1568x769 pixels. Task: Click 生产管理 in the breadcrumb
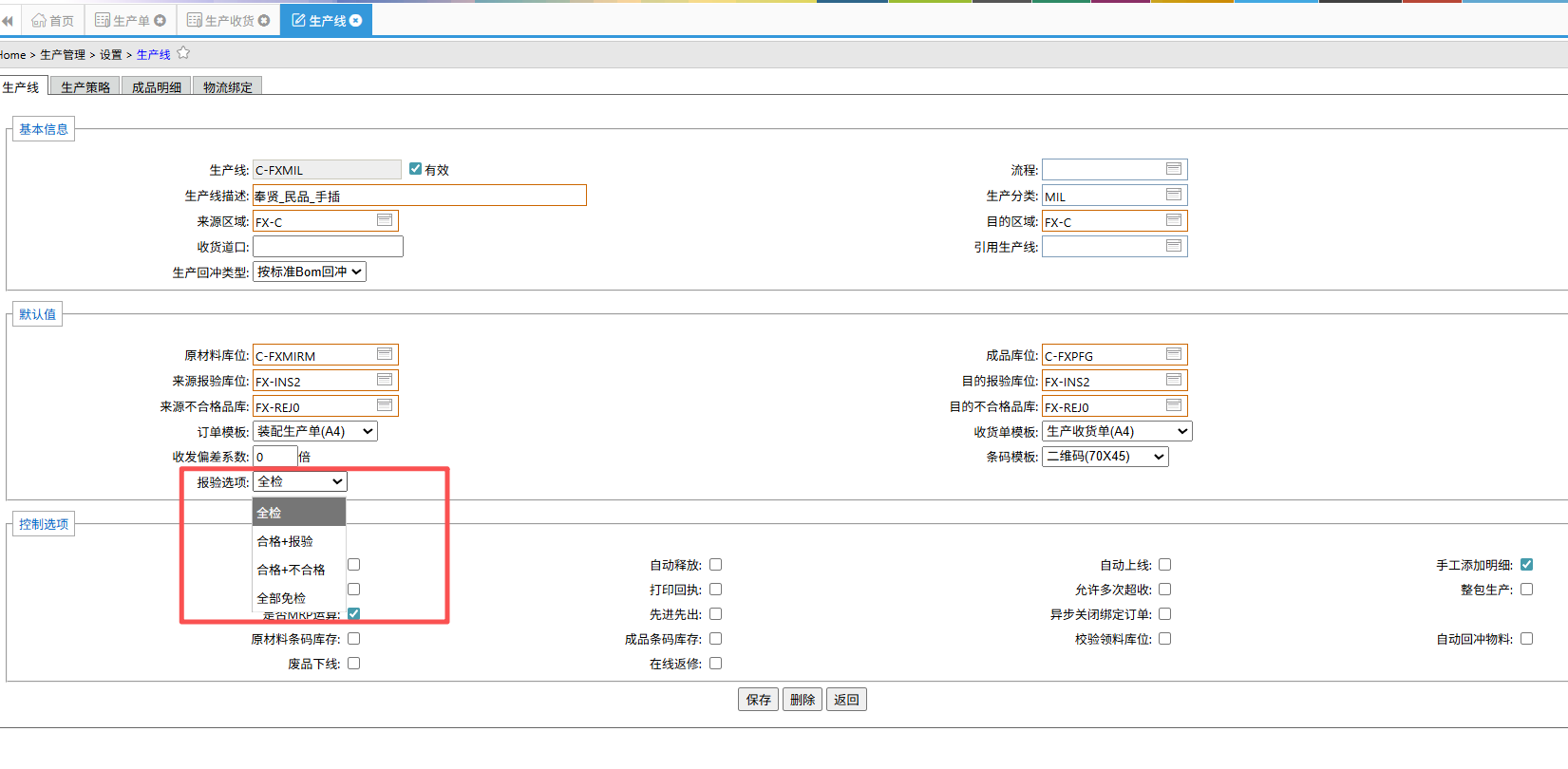click(63, 55)
